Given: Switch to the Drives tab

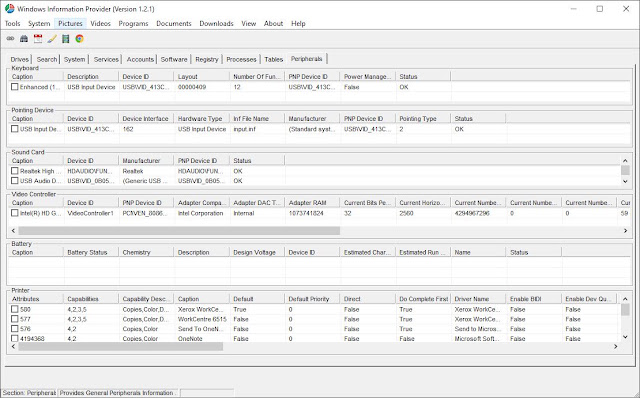Looking at the screenshot, I should (19, 59).
